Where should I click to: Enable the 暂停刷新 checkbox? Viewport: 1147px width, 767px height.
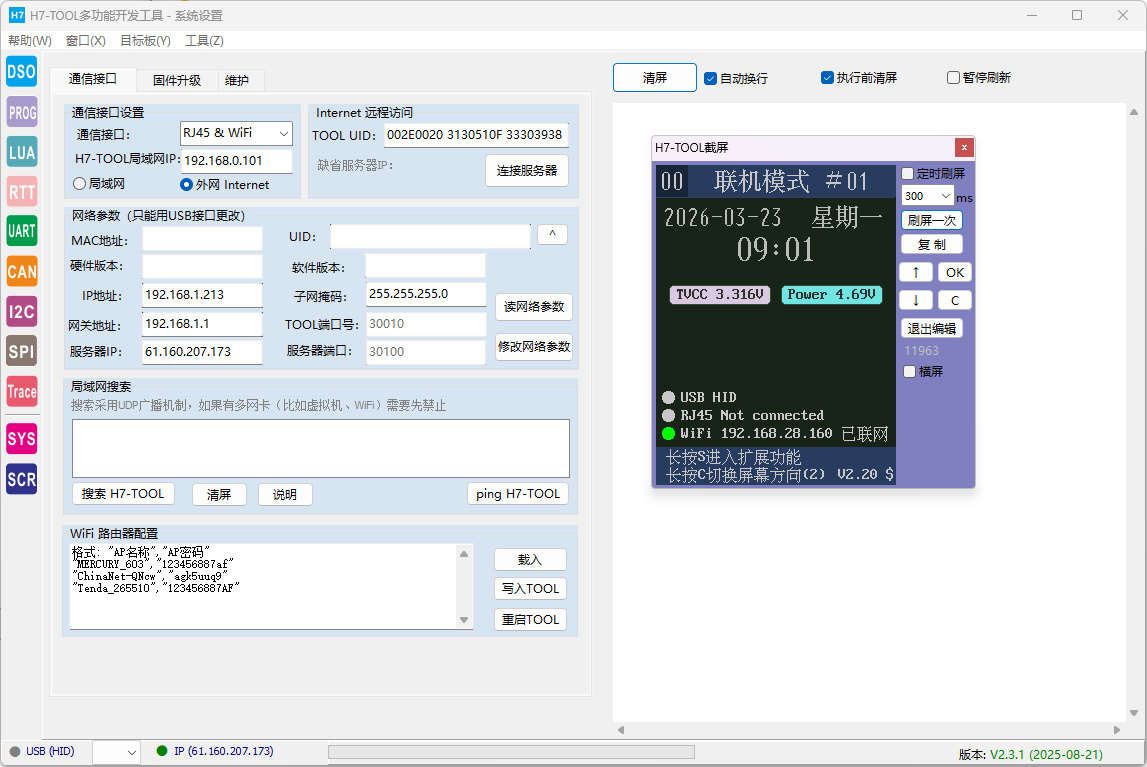coord(953,78)
